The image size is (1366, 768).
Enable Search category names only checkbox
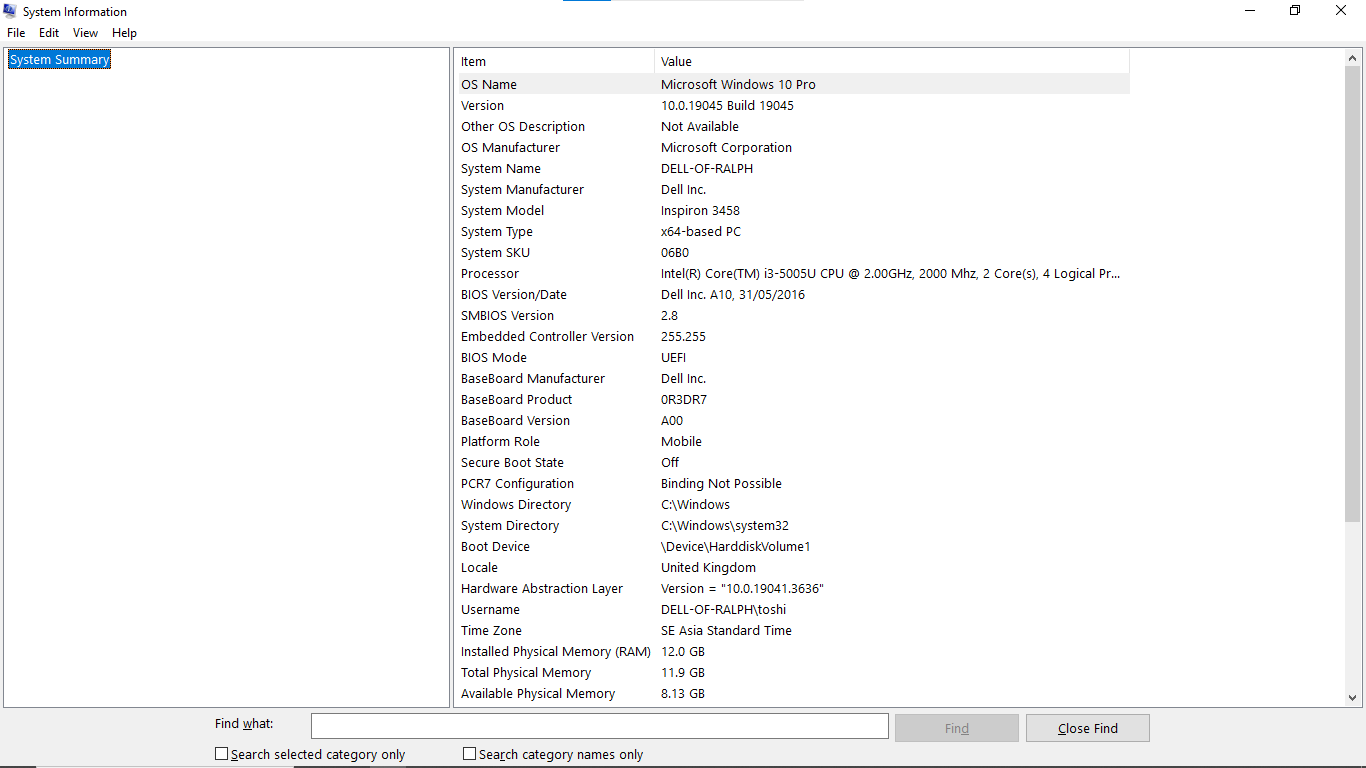pyautogui.click(x=470, y=754)
